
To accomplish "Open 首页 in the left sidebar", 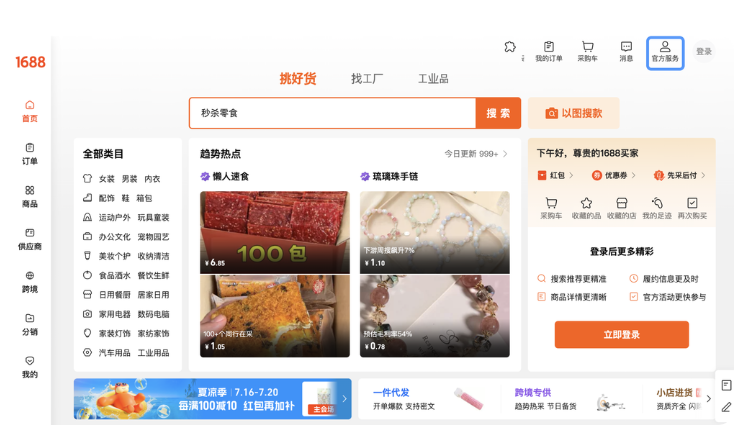I will tap(30, 111).
